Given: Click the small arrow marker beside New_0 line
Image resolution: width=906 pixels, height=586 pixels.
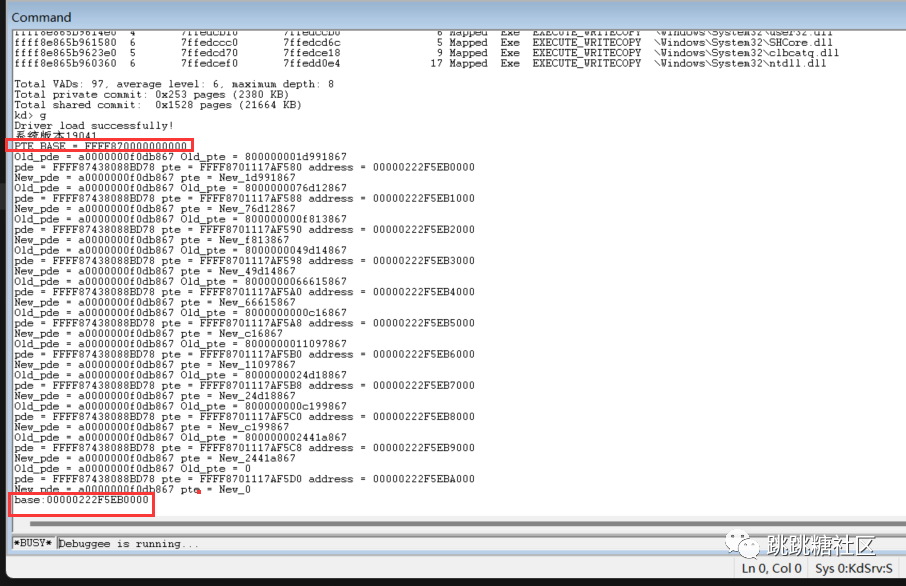Looking at the screenshot, I should pos(199,489).
